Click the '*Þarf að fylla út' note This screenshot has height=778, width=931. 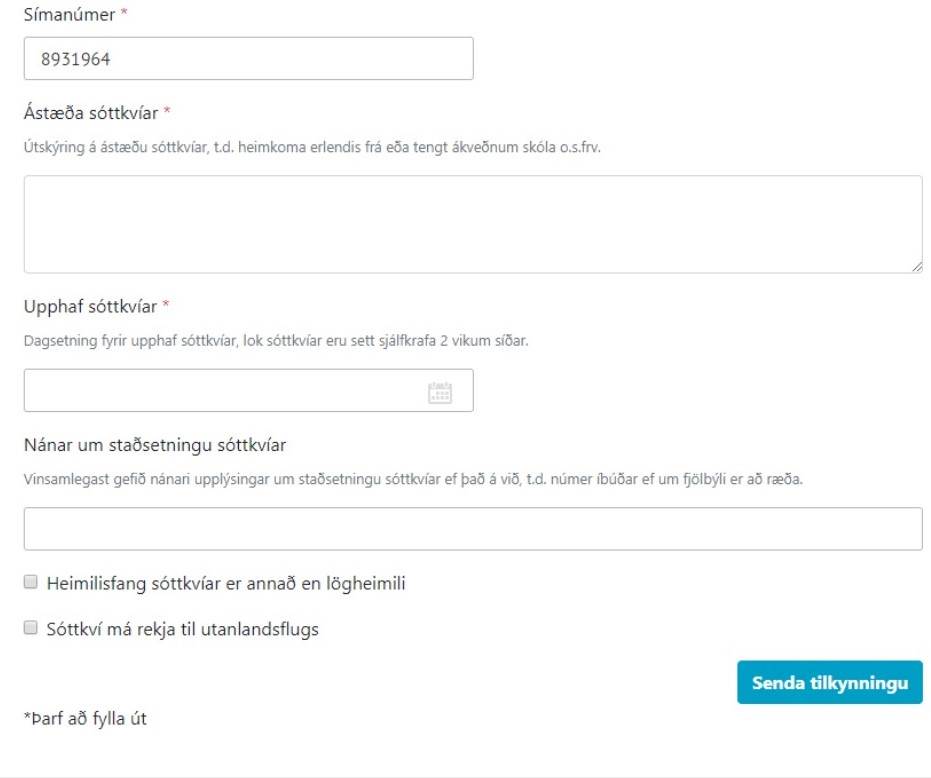click(85, 719)
